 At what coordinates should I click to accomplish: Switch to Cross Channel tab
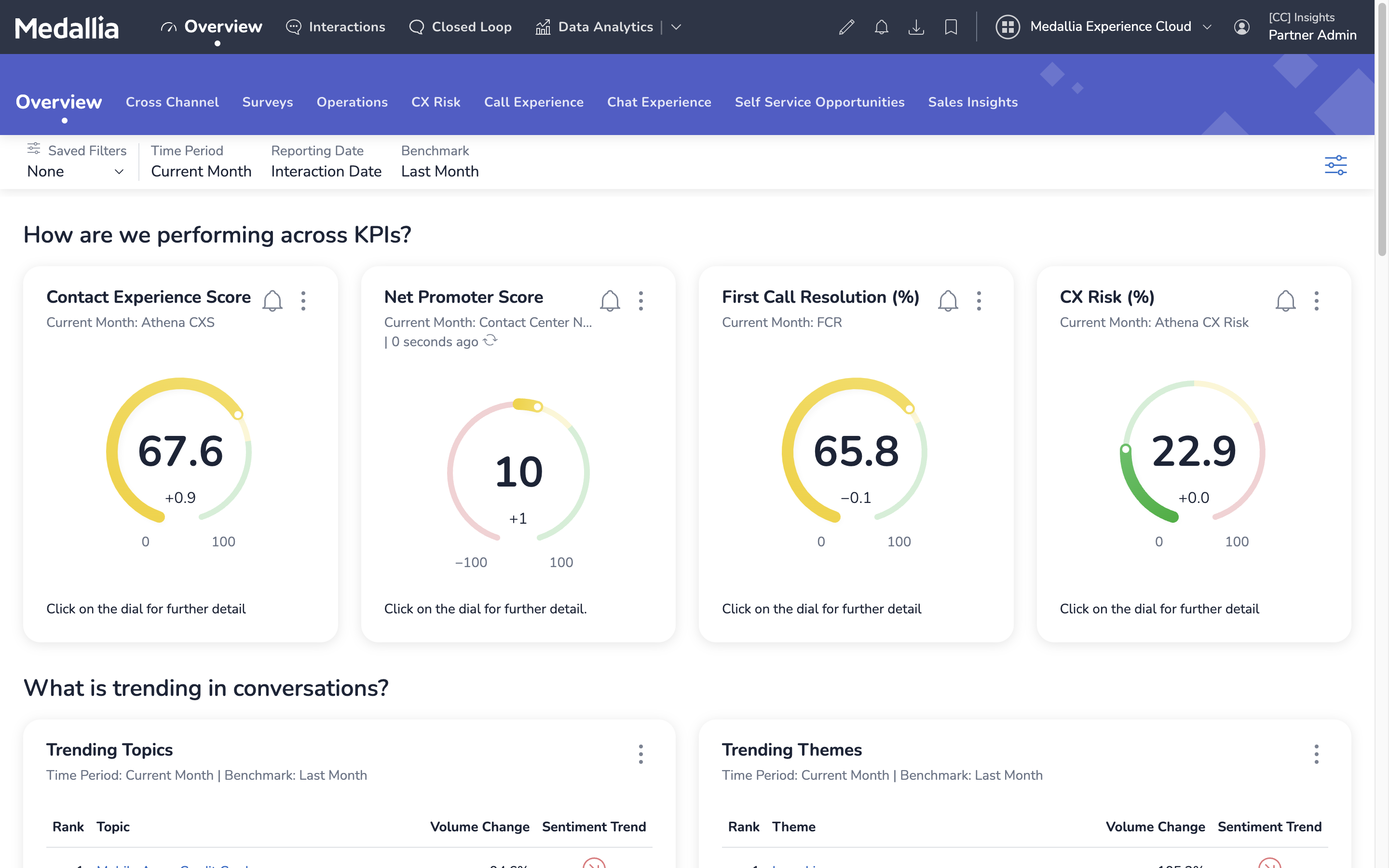click(172, 102)
